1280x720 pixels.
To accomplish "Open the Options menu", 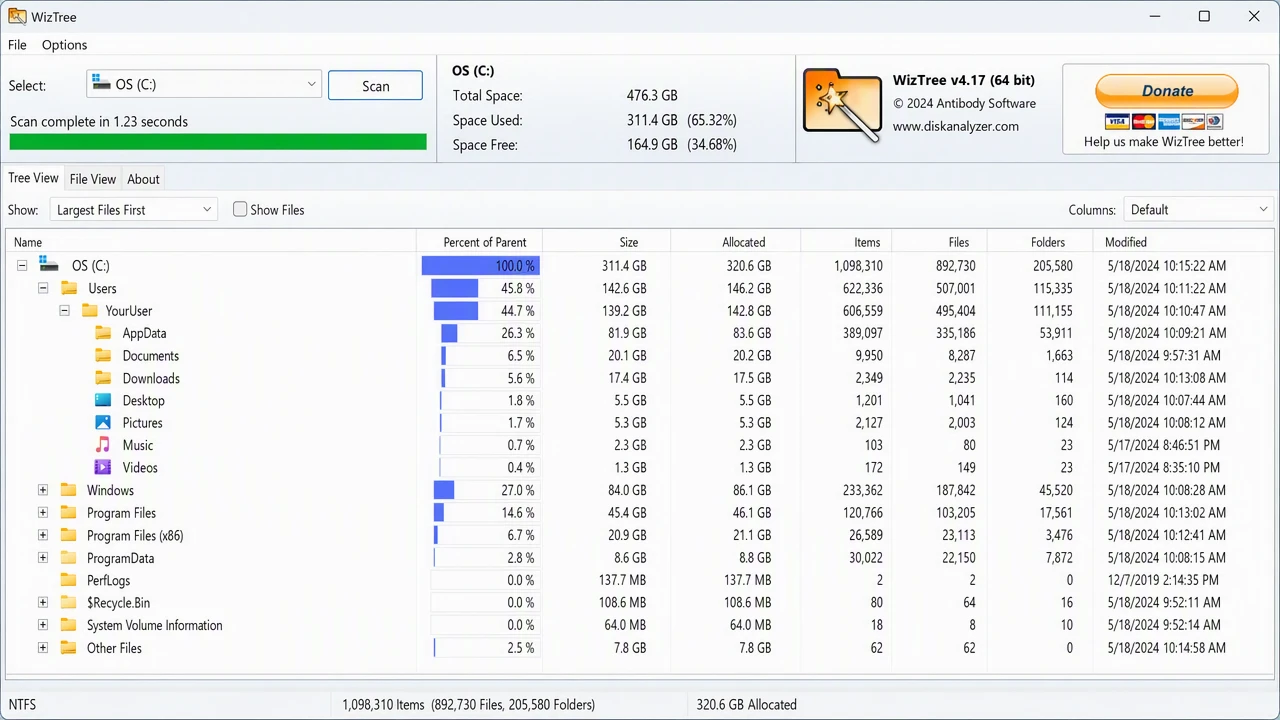I will click(x=64, y=45).
